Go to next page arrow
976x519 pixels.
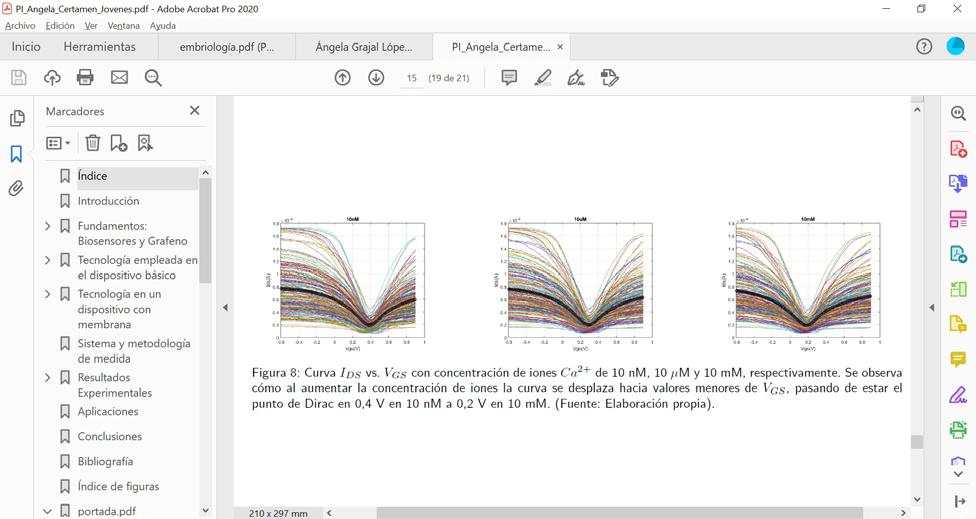point(376,78)
